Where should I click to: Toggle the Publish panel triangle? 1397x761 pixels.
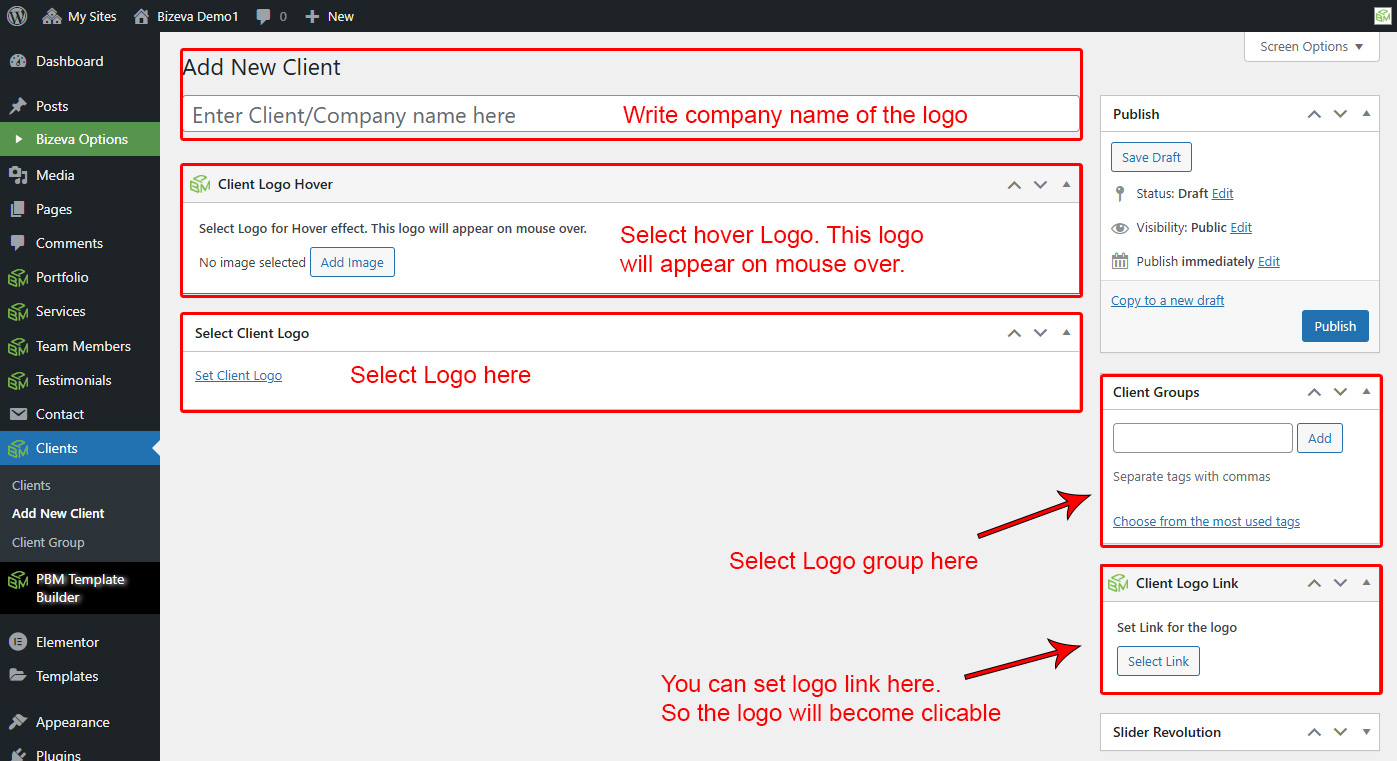tap(1366, 114)
